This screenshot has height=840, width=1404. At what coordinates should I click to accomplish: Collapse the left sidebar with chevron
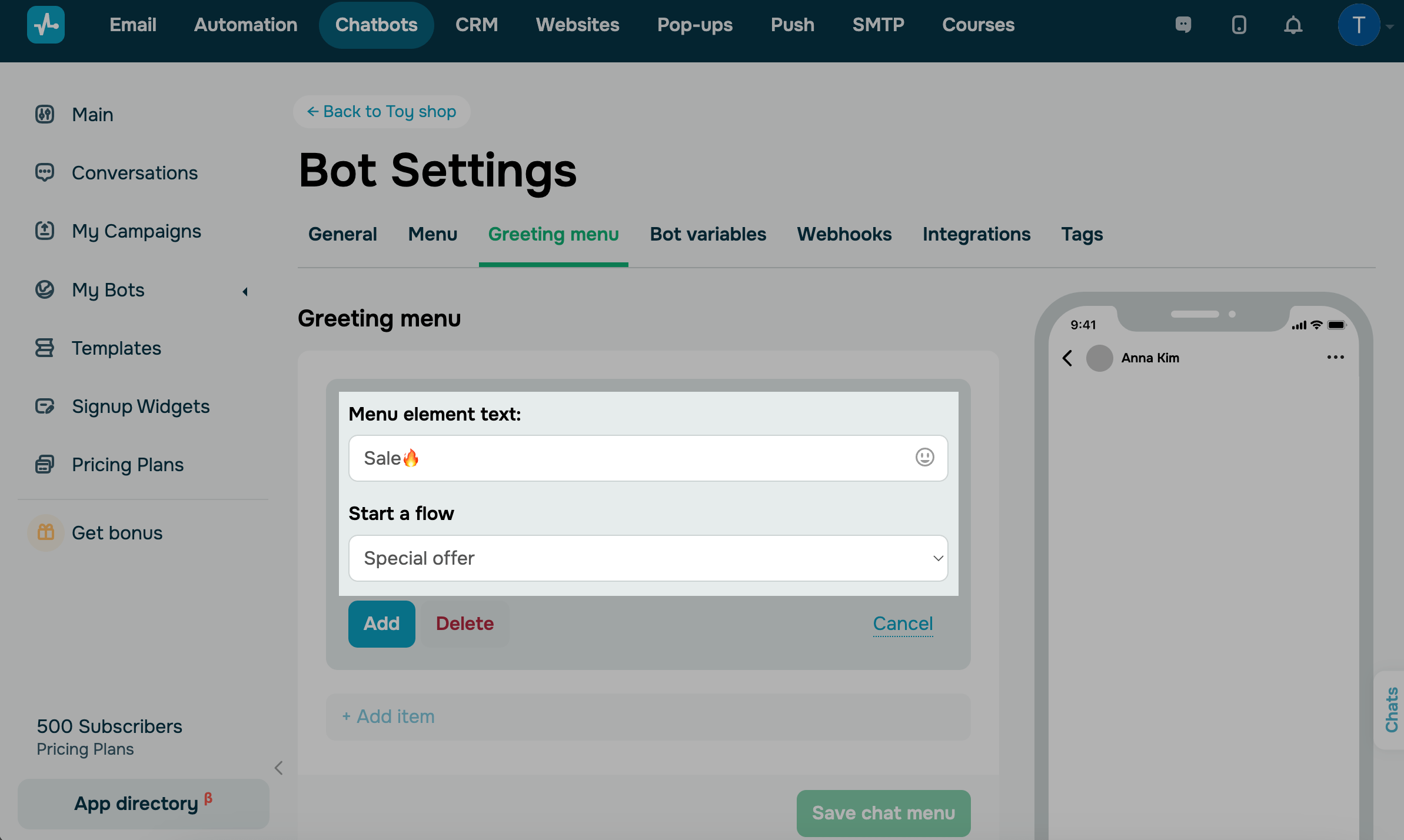point(279,768)
